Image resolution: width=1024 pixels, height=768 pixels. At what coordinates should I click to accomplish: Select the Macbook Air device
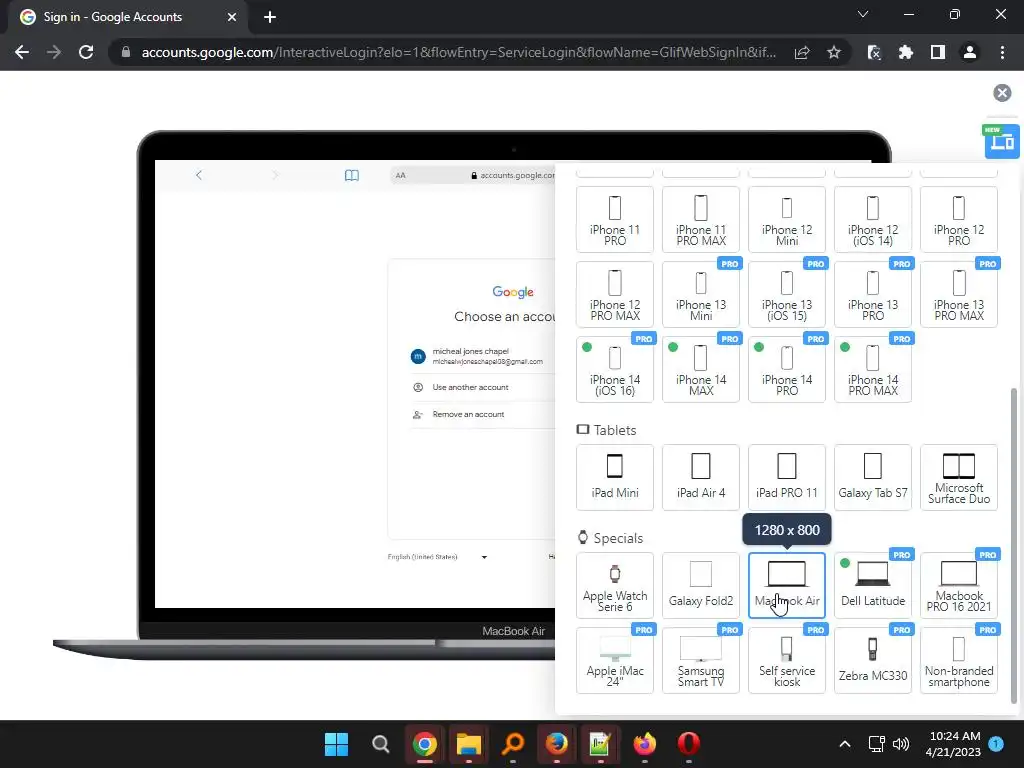(787, 585)
